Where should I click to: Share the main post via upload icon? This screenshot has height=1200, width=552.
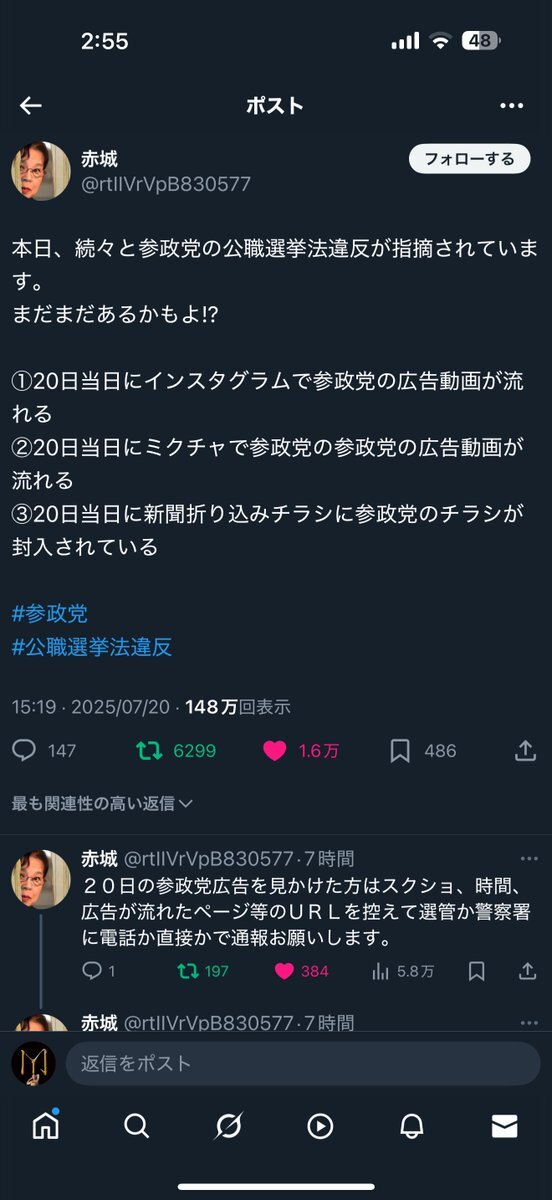tap(526, 751)
